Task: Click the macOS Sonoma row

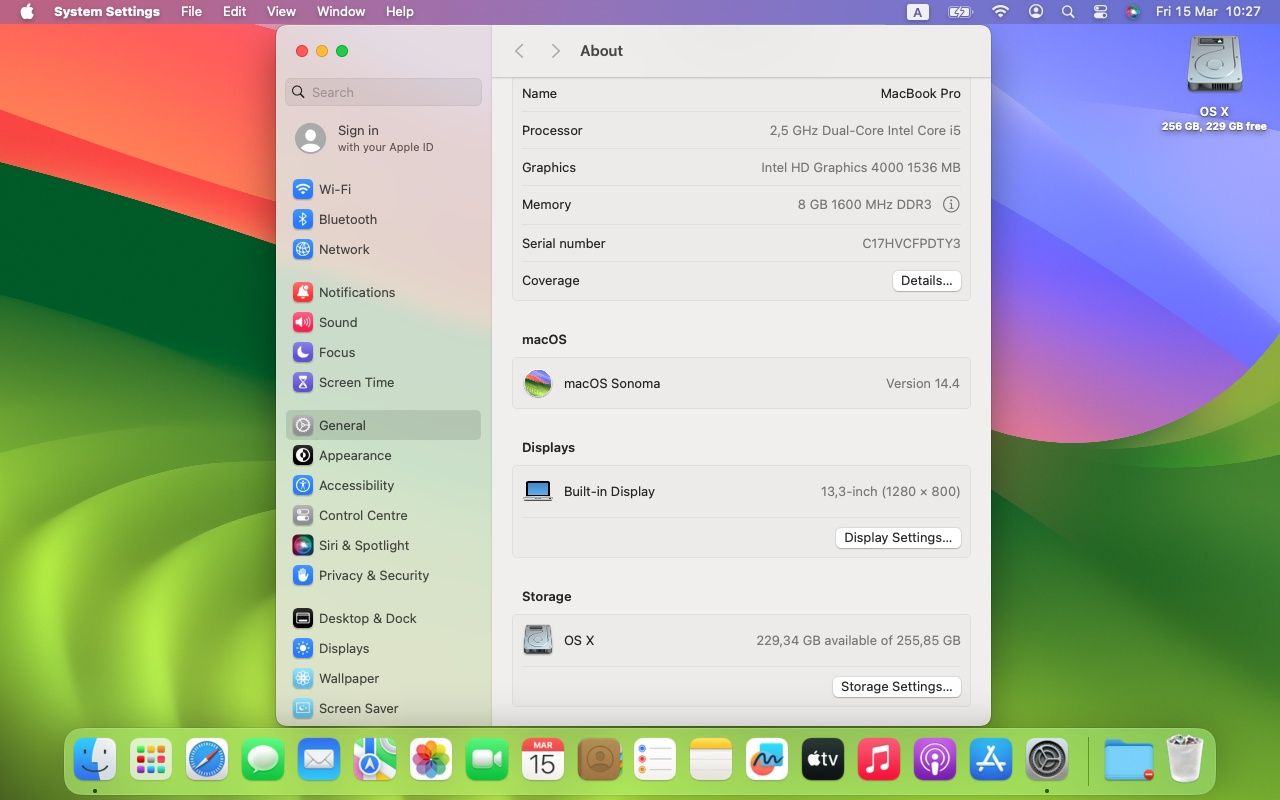Action: click(741, 383)
